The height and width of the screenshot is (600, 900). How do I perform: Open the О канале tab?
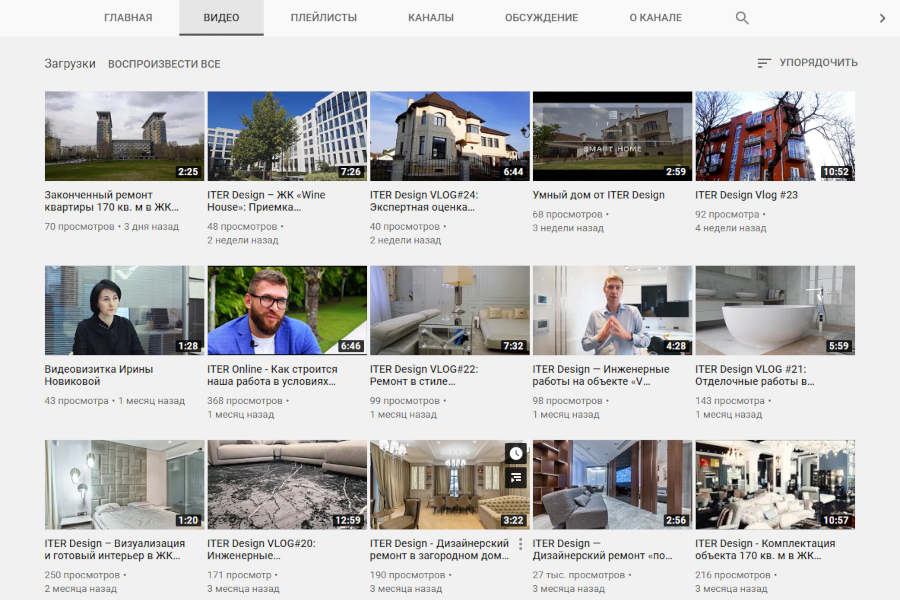point(655,18)
